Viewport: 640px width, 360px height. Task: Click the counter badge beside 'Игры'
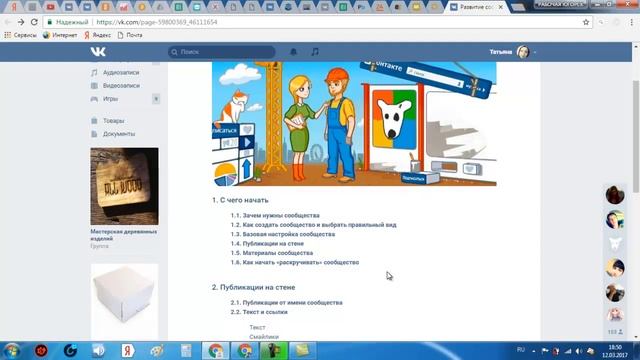[x=156, y=99]
